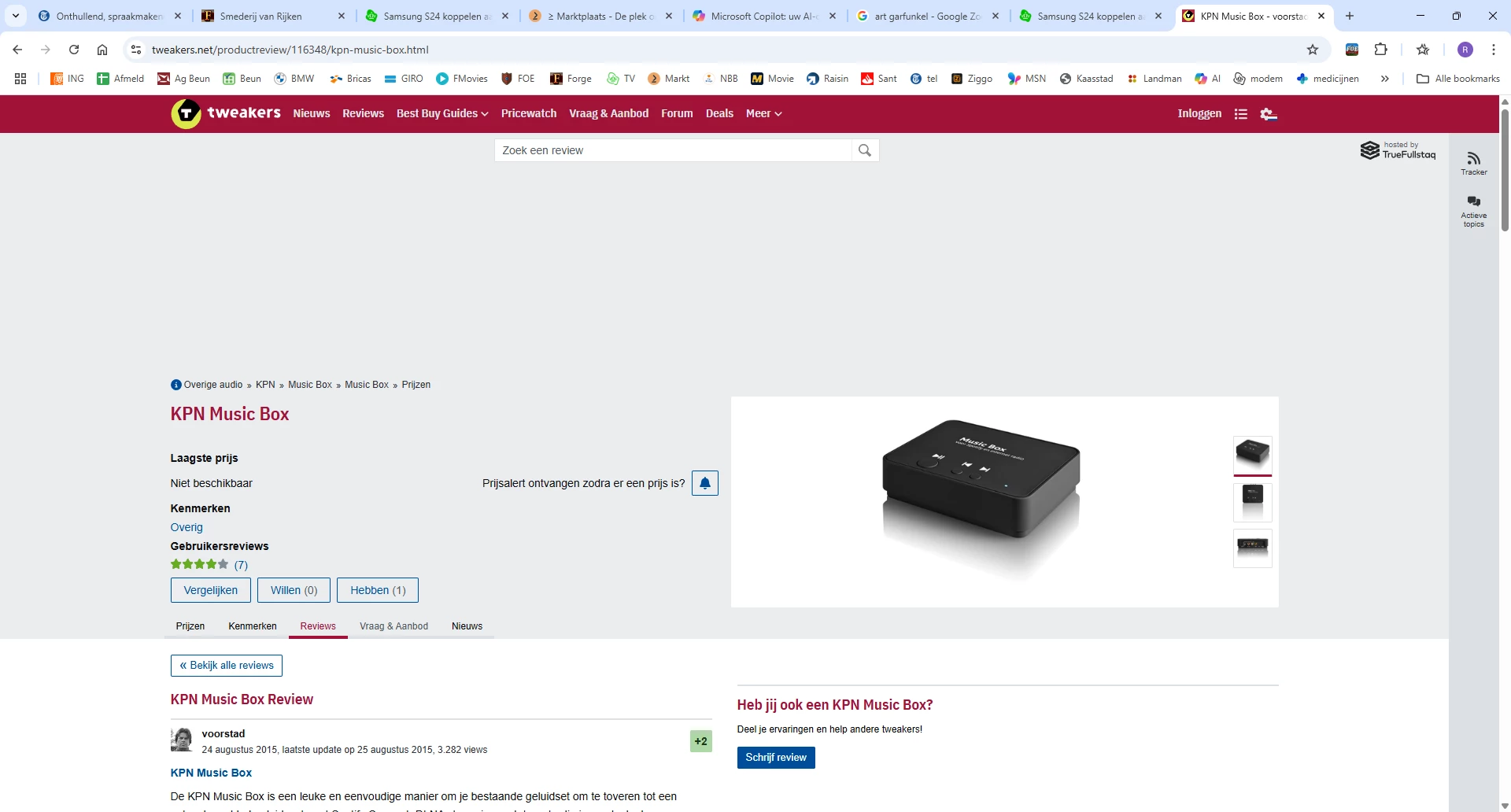Image resolution: width=1511 pixels, height=812 pixels.
Task: Click the search magnifier icon
Action: [x=865, y=150]
